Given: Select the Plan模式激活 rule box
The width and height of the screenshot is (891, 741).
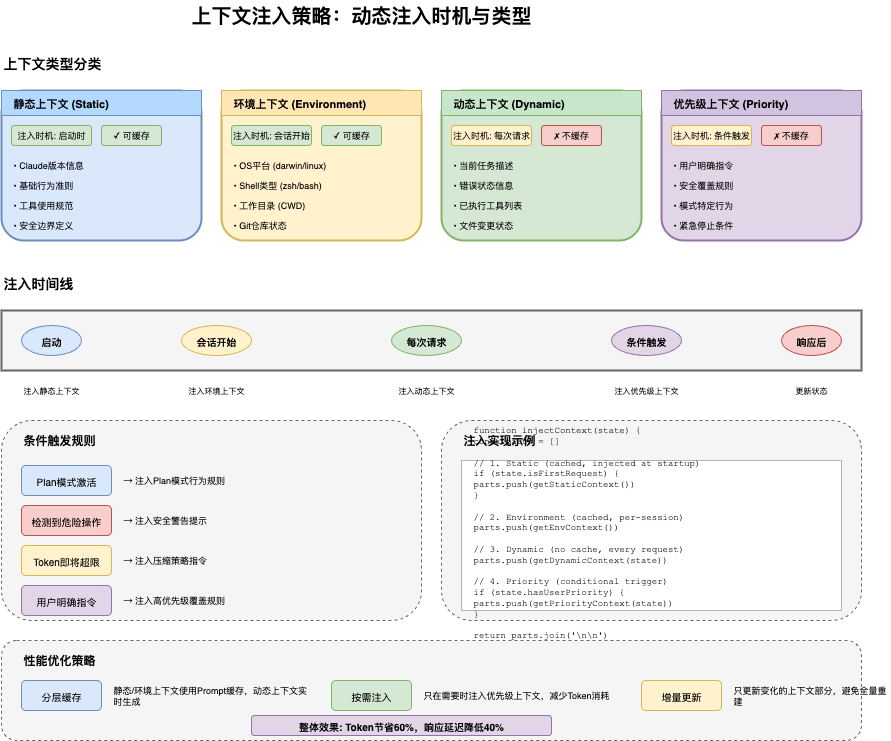Looking at the screenshot, I should point(66,481).
